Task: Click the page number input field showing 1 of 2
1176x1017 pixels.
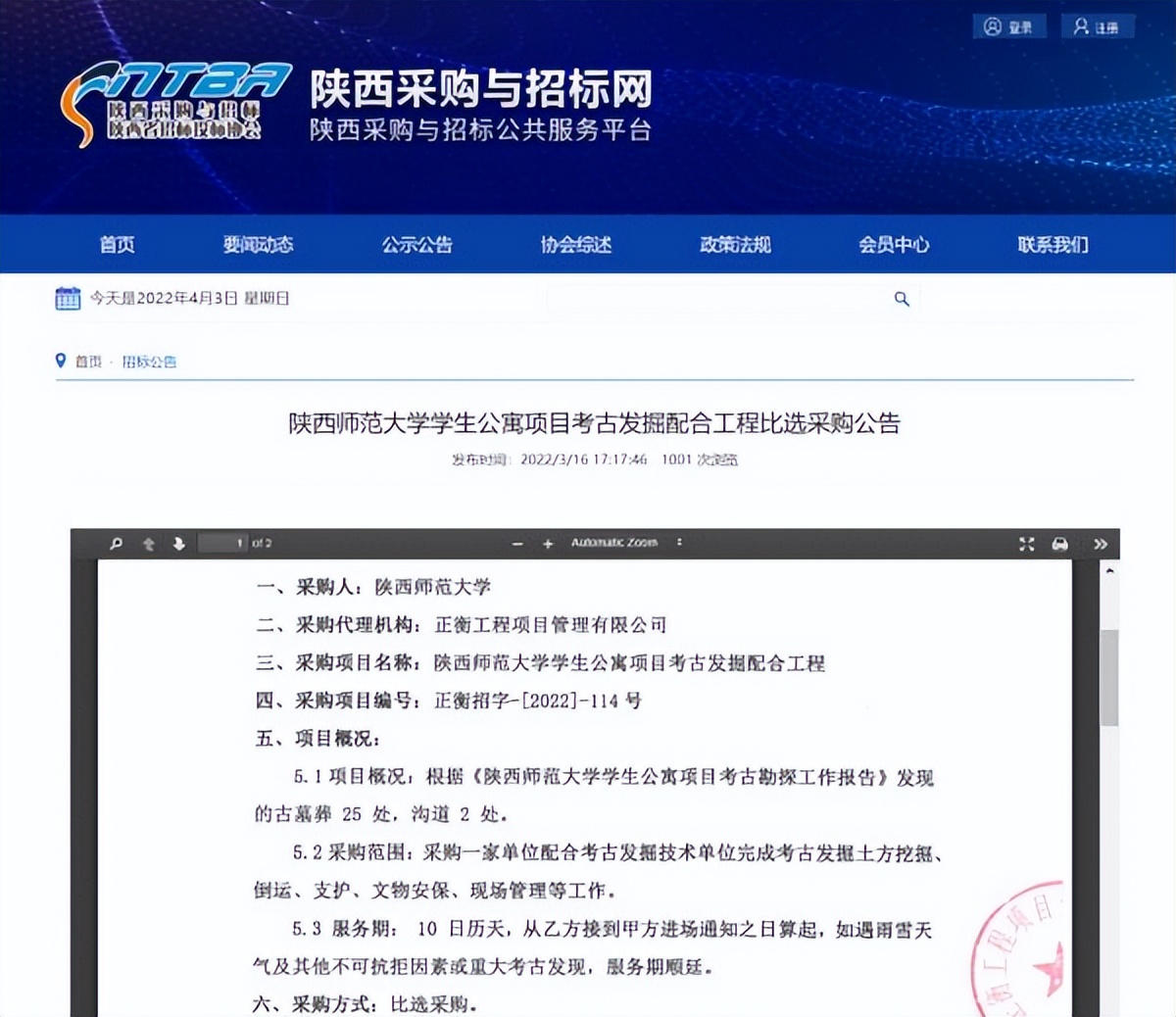Action: (222, 542)
